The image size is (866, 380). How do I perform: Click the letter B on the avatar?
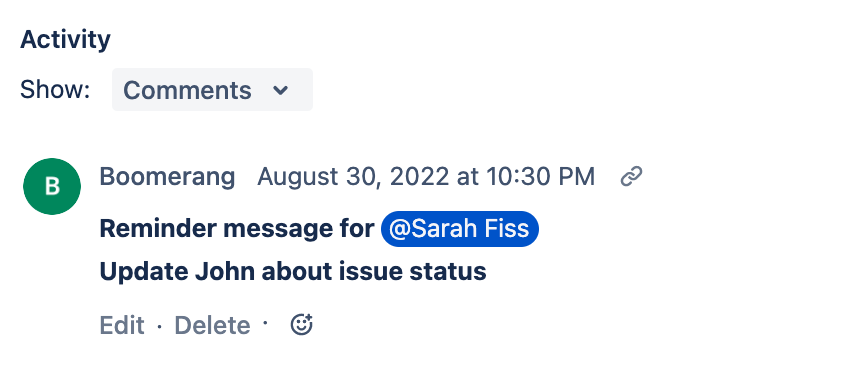[52, 187]
